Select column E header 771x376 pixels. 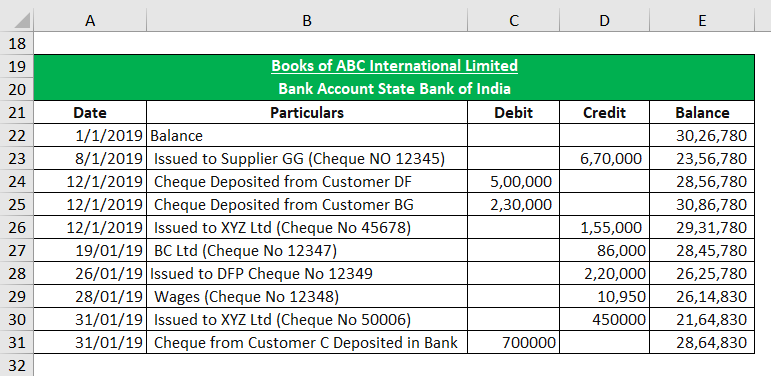(x=702, y=21)
